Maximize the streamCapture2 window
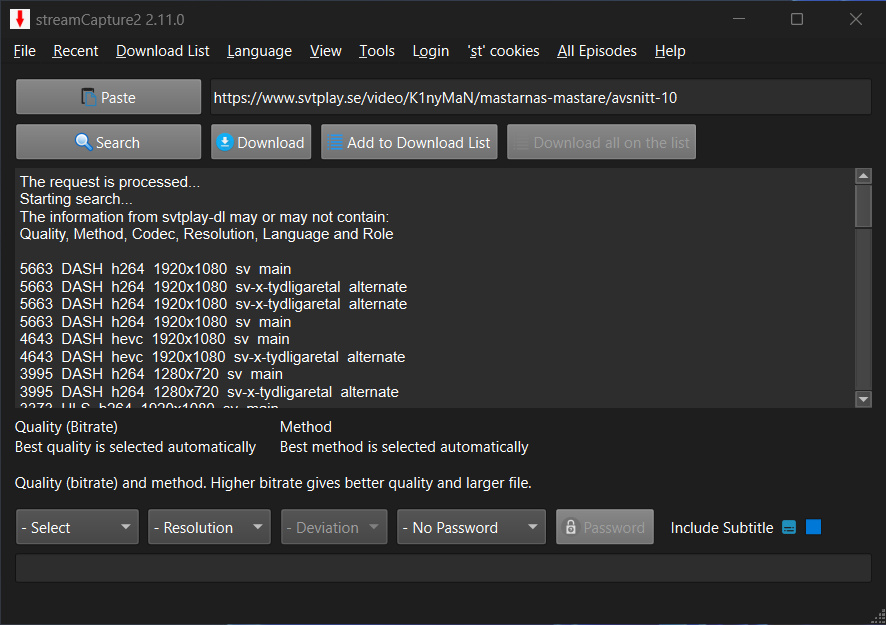This screenshot has width=886, height=625. (797, 19)
